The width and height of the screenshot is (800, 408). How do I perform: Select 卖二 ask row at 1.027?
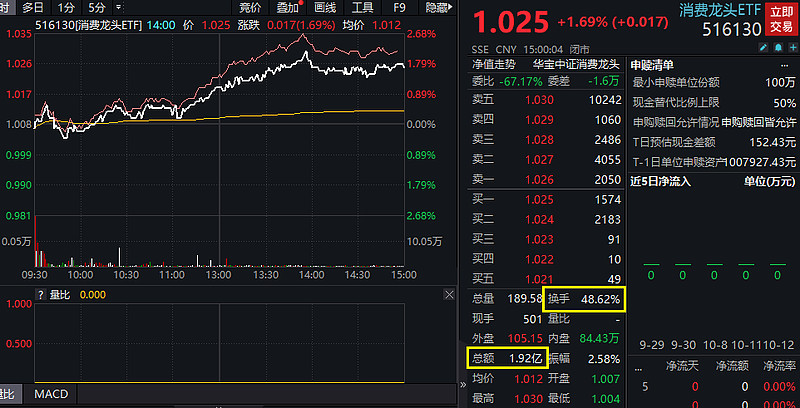coord(546,160)
